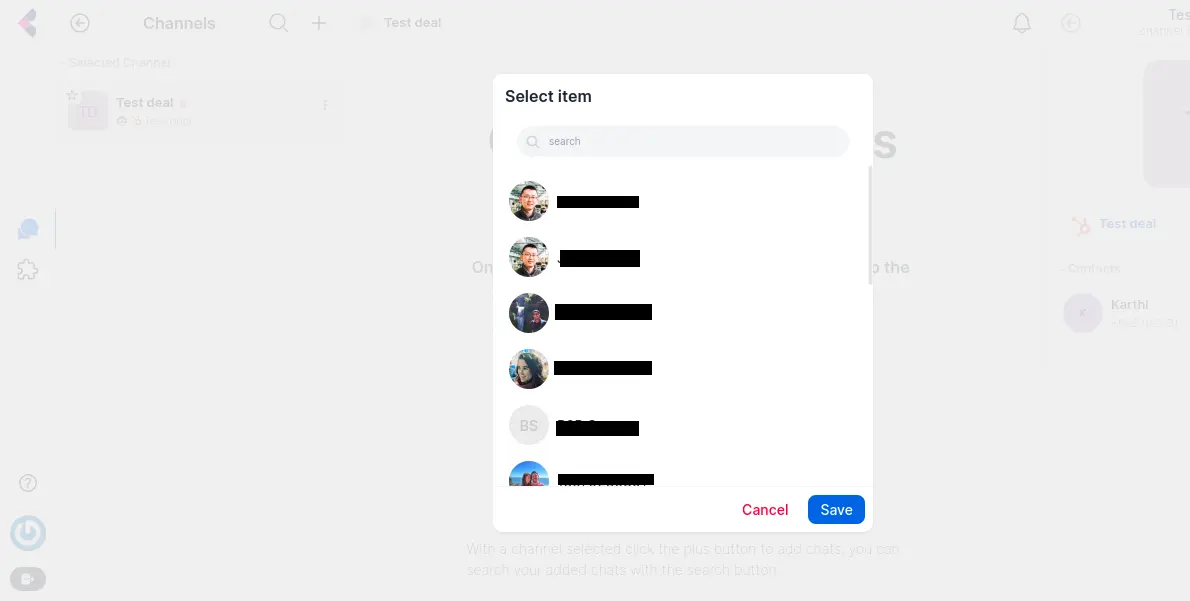Click the Save button
This screenshot has height=601, width=1190.
836,510
